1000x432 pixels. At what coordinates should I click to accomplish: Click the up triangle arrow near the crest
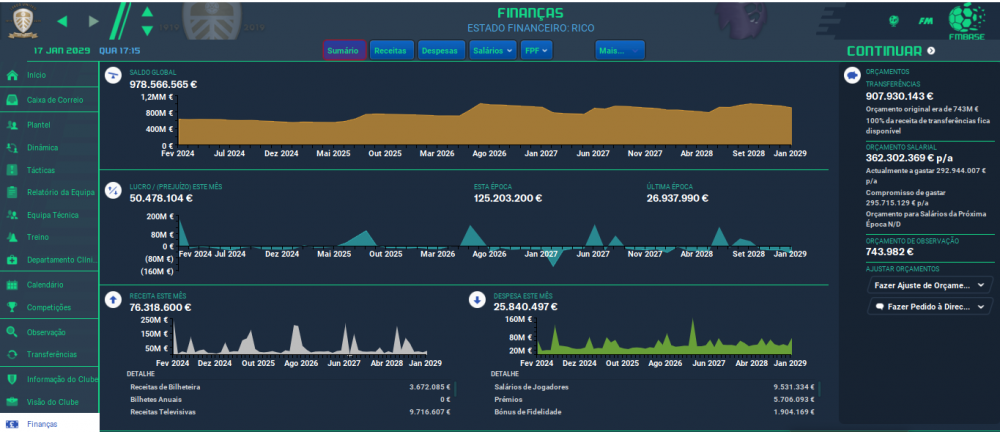[147, 11]
